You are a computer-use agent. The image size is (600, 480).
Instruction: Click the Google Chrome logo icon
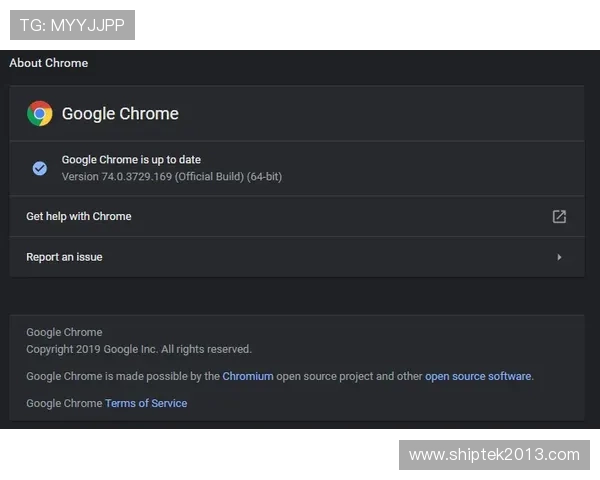(x=39, y=114)
